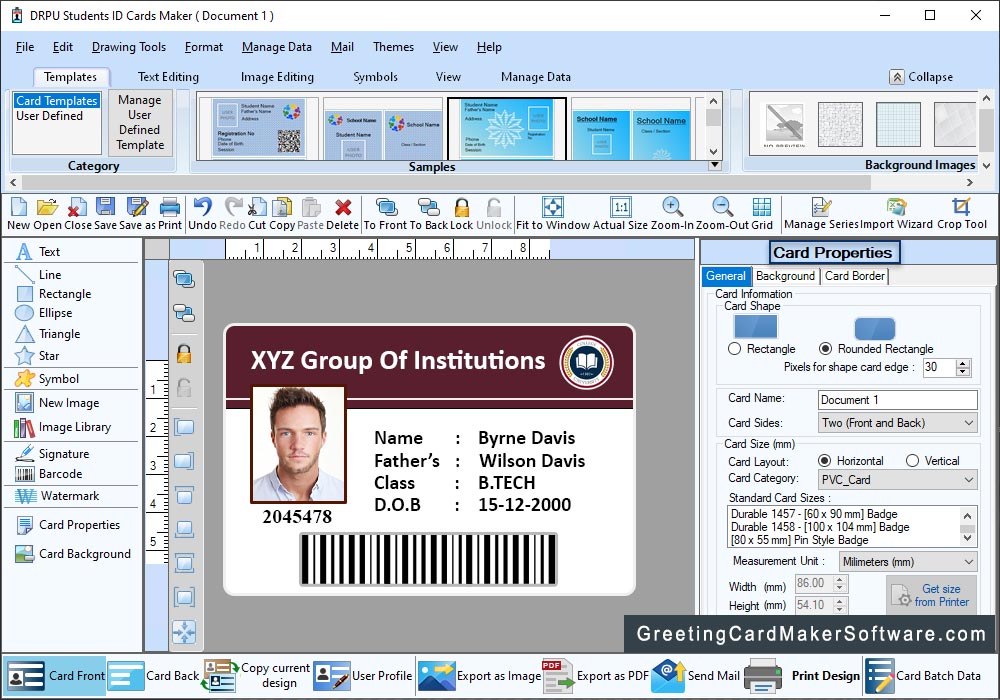Open the Card Category dropdown

point(897,479)
